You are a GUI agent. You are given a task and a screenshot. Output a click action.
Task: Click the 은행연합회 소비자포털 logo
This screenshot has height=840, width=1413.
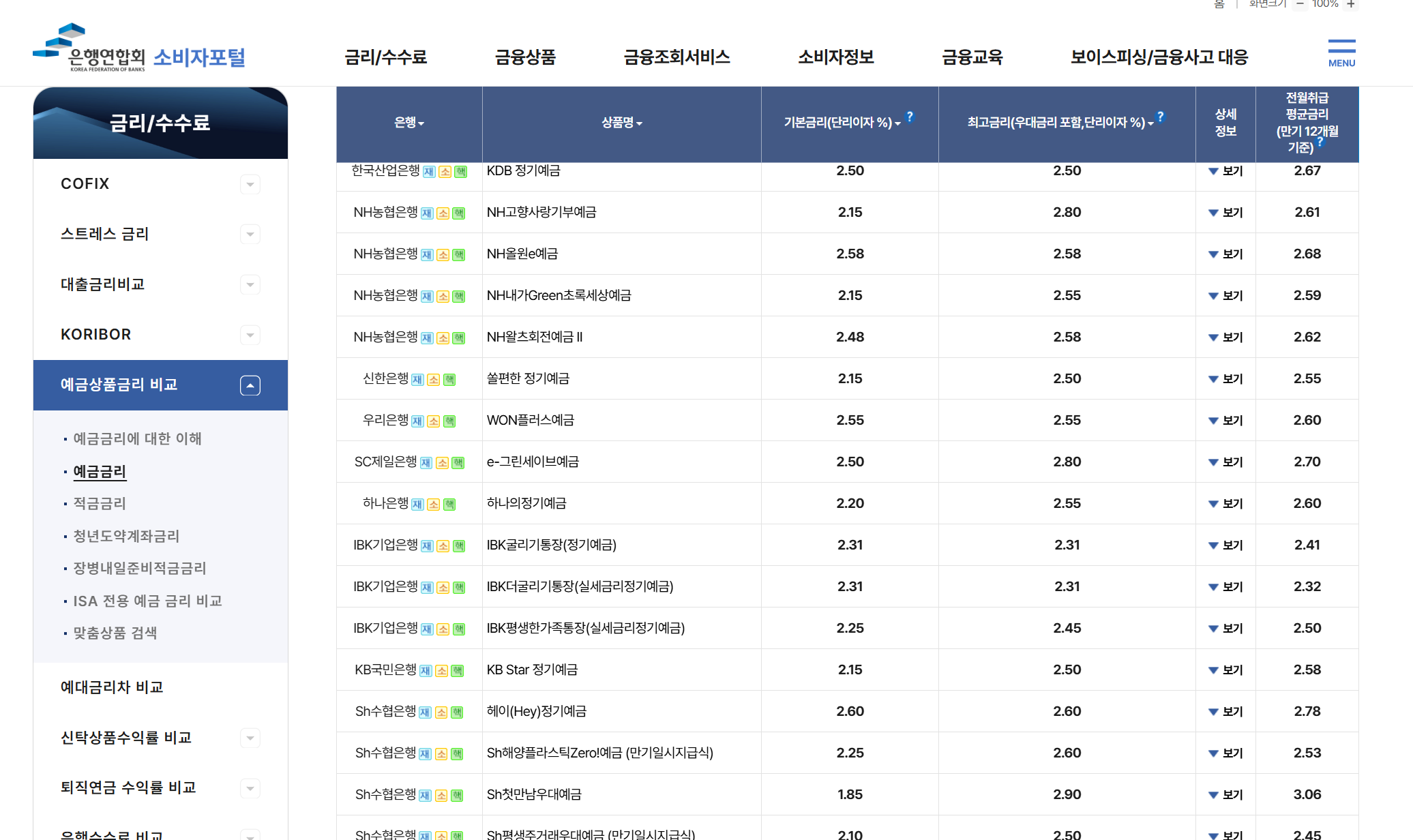139,49
